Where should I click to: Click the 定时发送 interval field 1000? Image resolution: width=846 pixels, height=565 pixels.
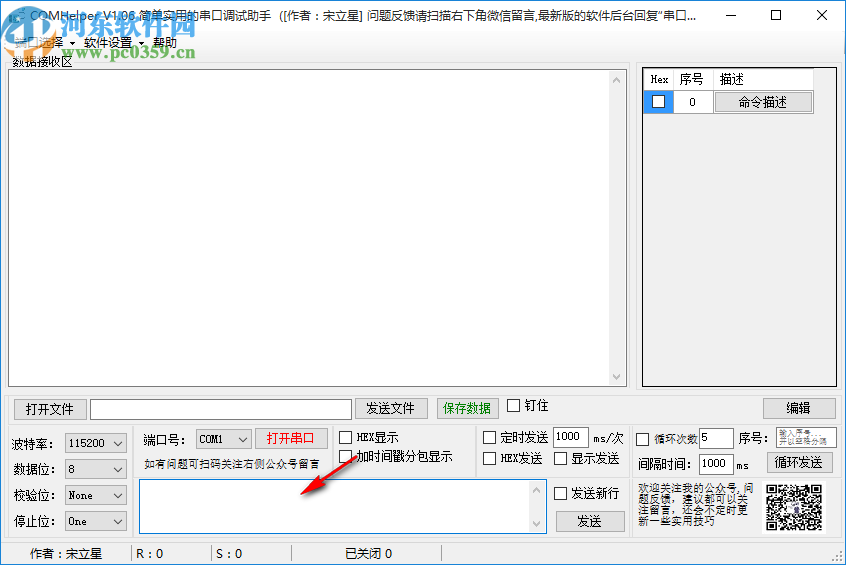click(571, 438)
